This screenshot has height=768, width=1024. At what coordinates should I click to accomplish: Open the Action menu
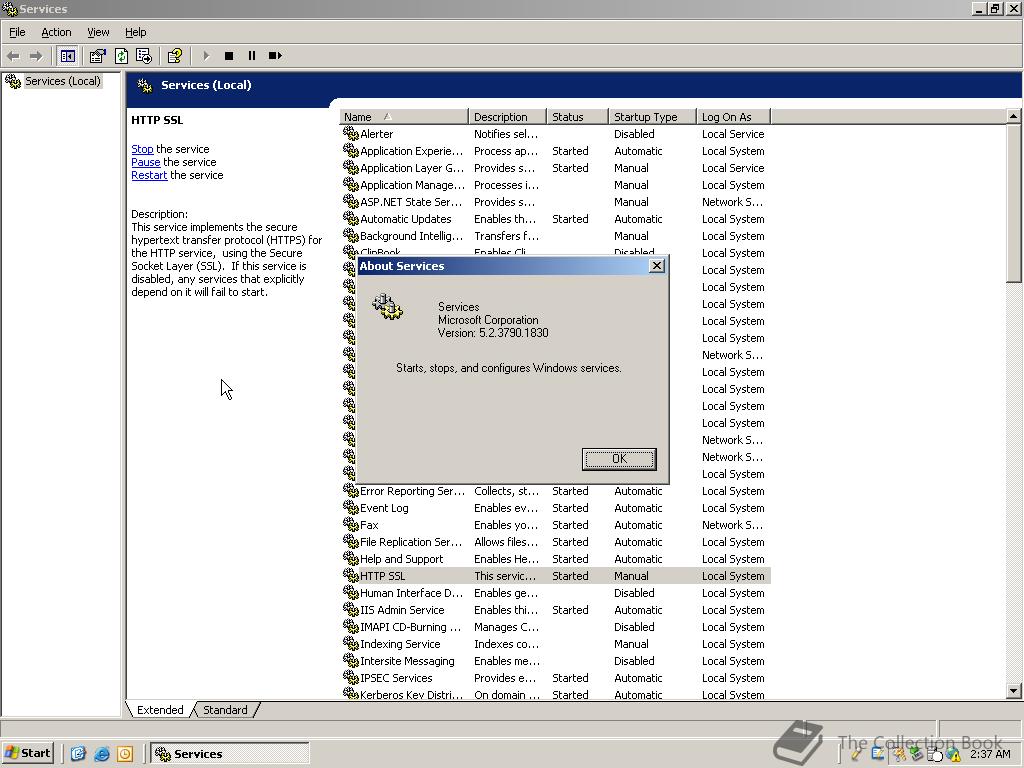(56, 32)
